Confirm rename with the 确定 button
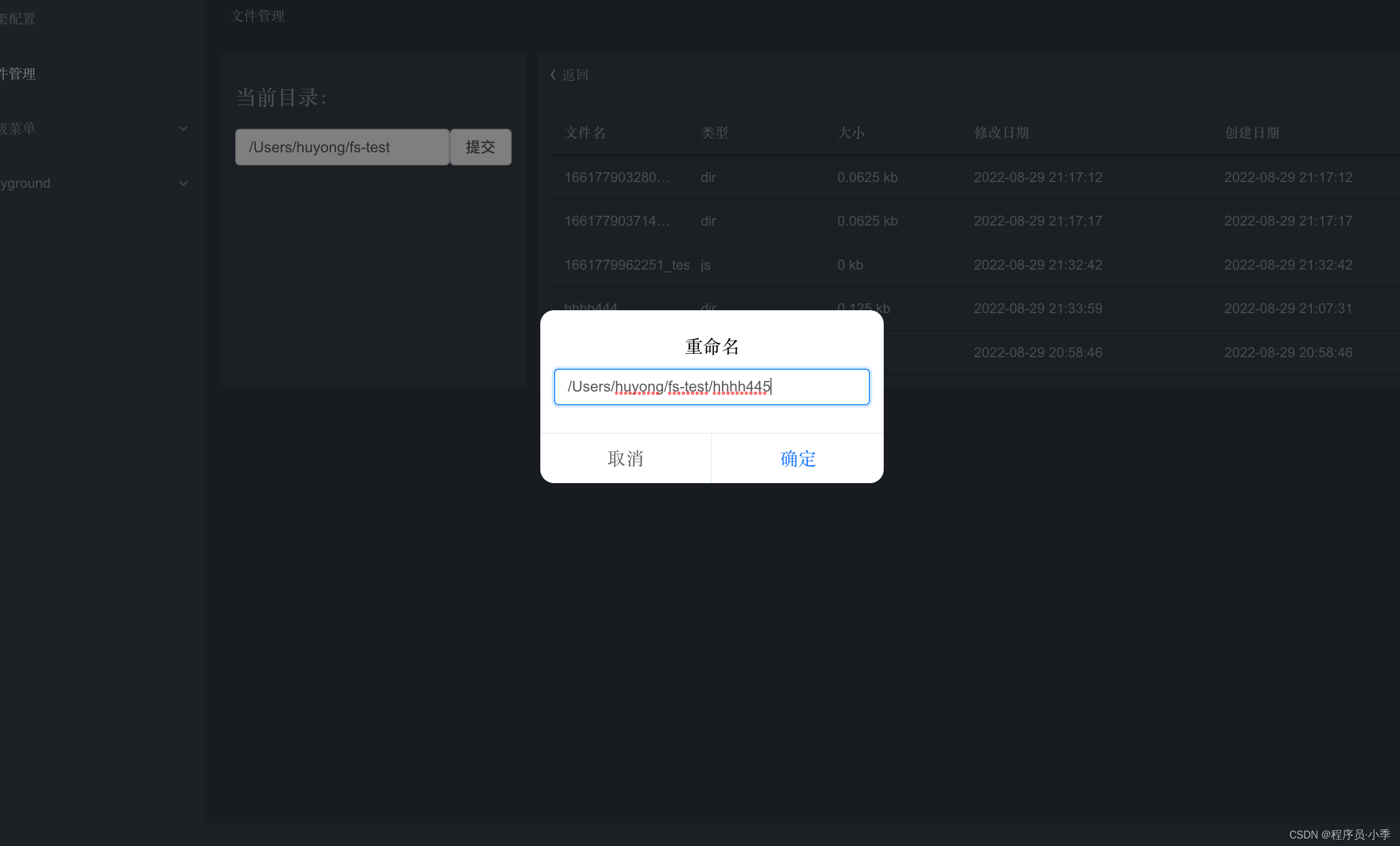Viewport: 1400px width, 846px height. pyautogui.click(x=797, y=458)
